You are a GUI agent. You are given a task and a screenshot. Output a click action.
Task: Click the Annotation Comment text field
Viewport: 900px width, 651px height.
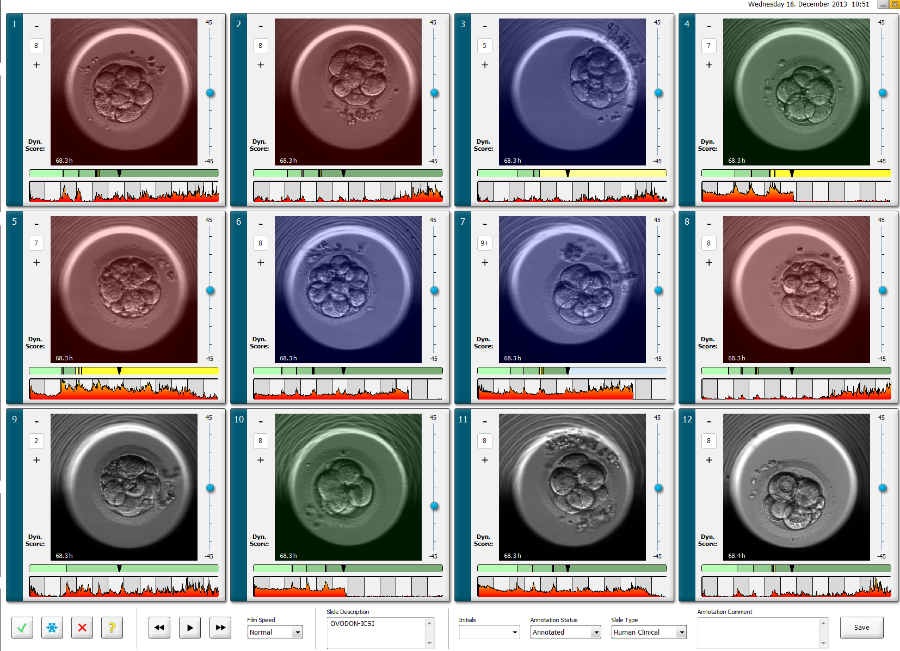tap(760, 631)
